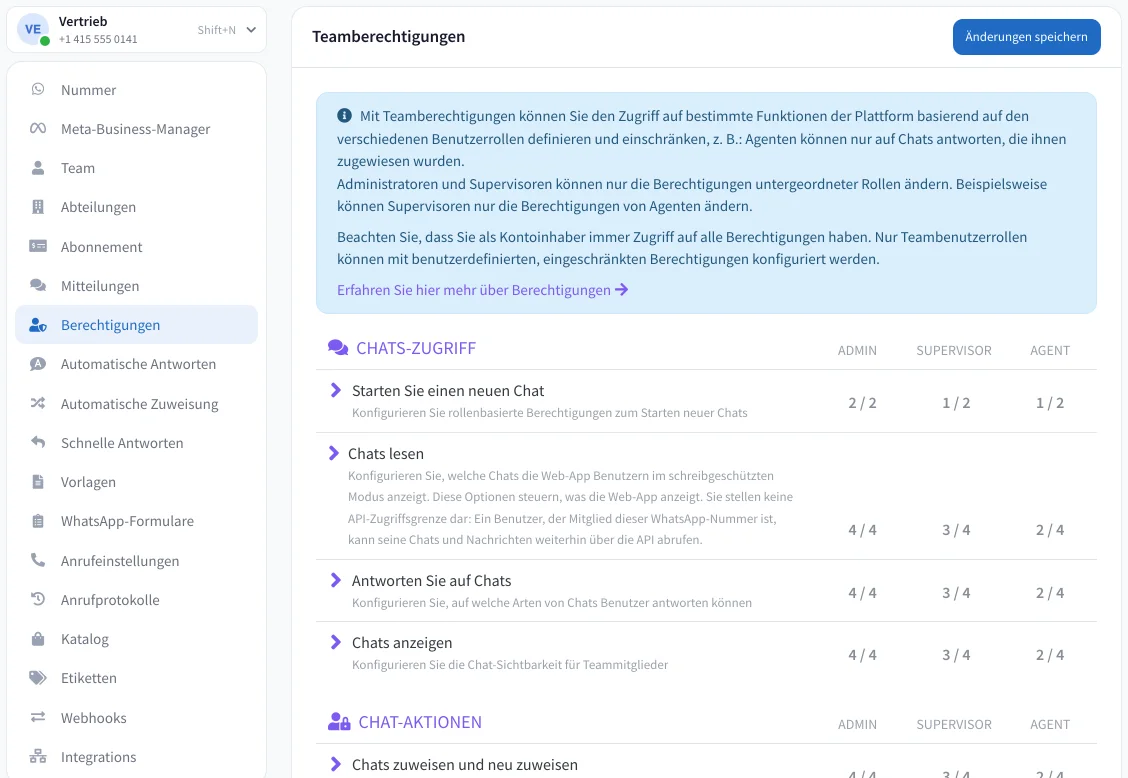1128x778 pixels.
Task: Expand 'Chats zuweisen und neu zuweisen' row
Action: [335, 764]
